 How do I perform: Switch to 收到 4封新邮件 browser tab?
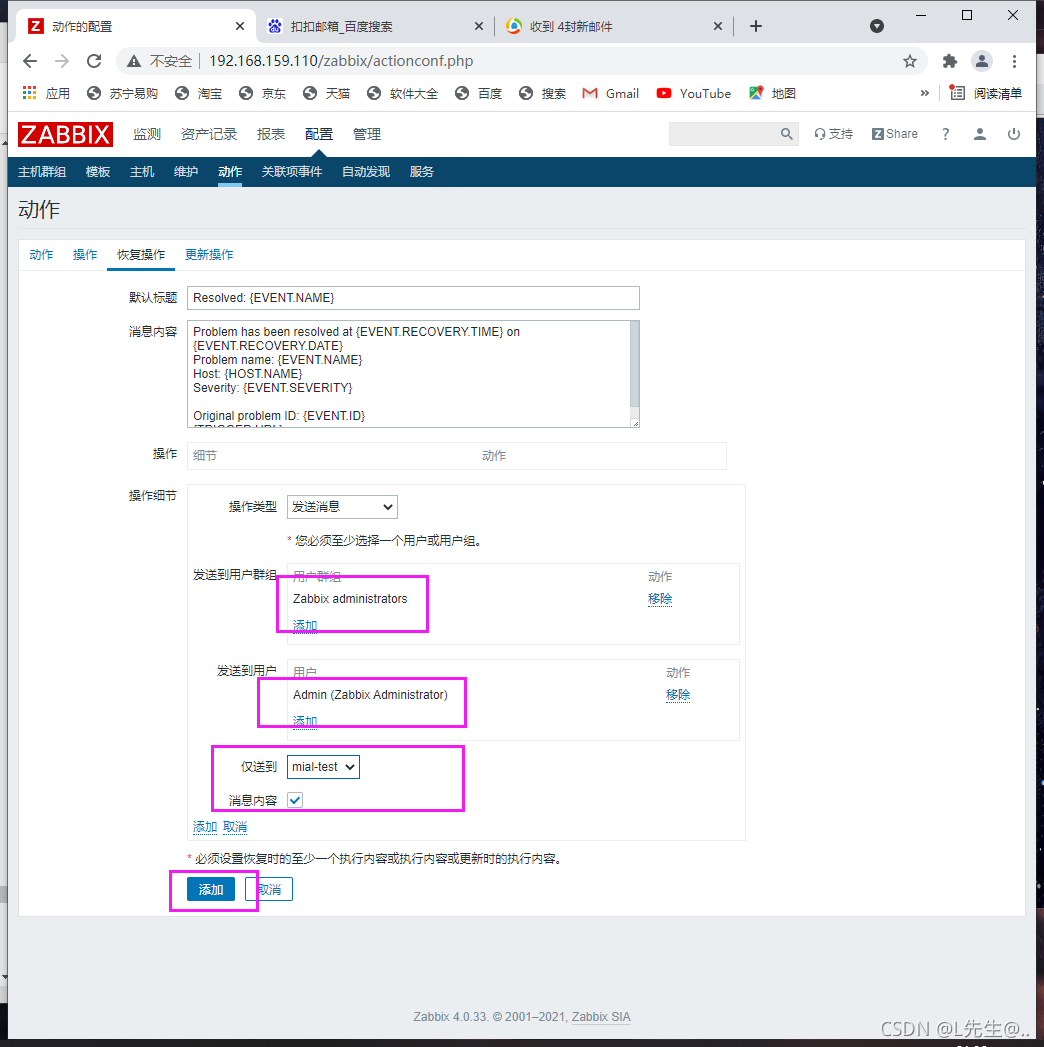[x=613, y=26]
